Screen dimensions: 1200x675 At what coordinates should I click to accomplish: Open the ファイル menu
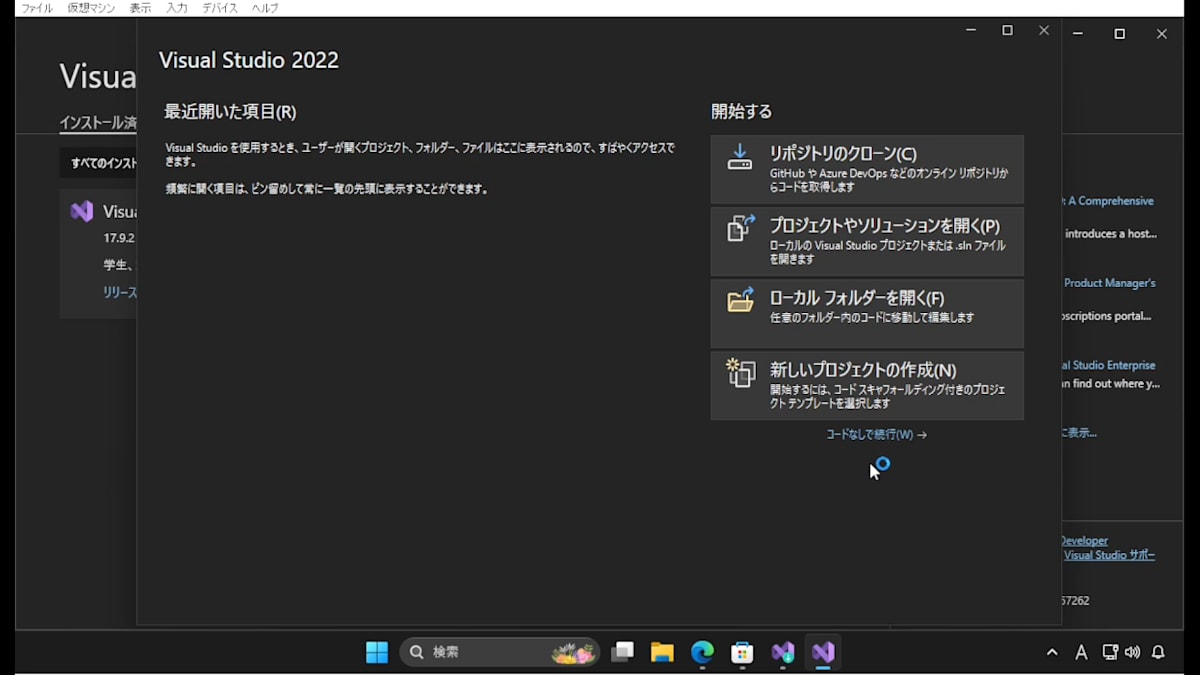pyautogui.click(x=37, y=8)
